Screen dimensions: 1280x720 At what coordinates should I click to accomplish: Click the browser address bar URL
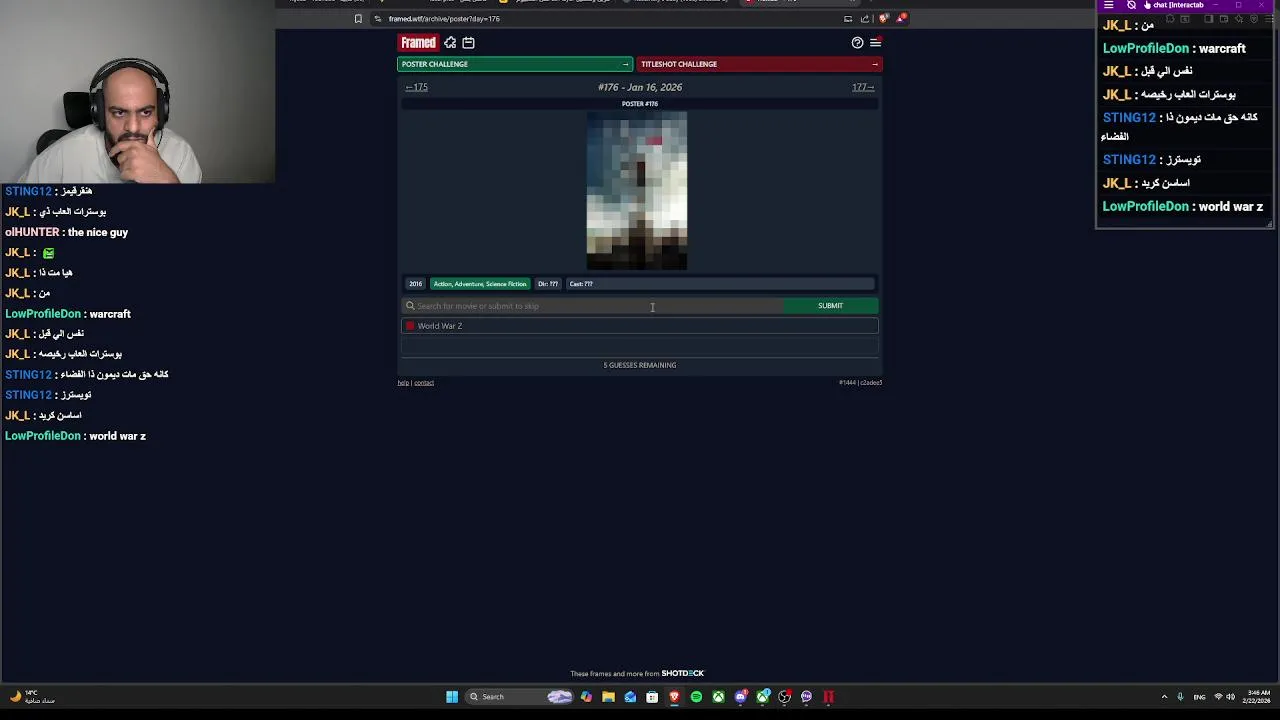pyautogui.click(x=444, y=18)
